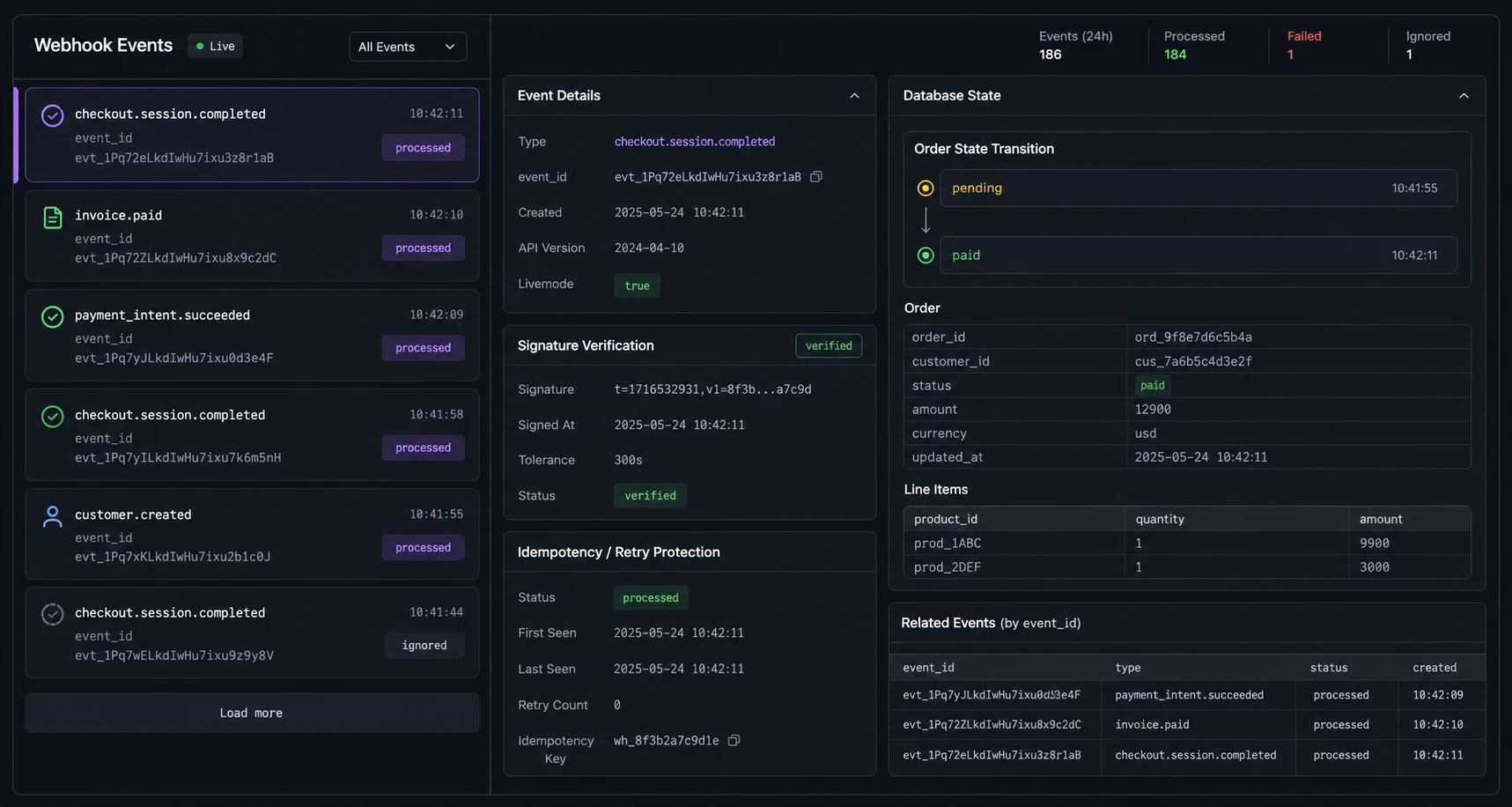
Task: Click the Load more button
Action: [252, 713]
